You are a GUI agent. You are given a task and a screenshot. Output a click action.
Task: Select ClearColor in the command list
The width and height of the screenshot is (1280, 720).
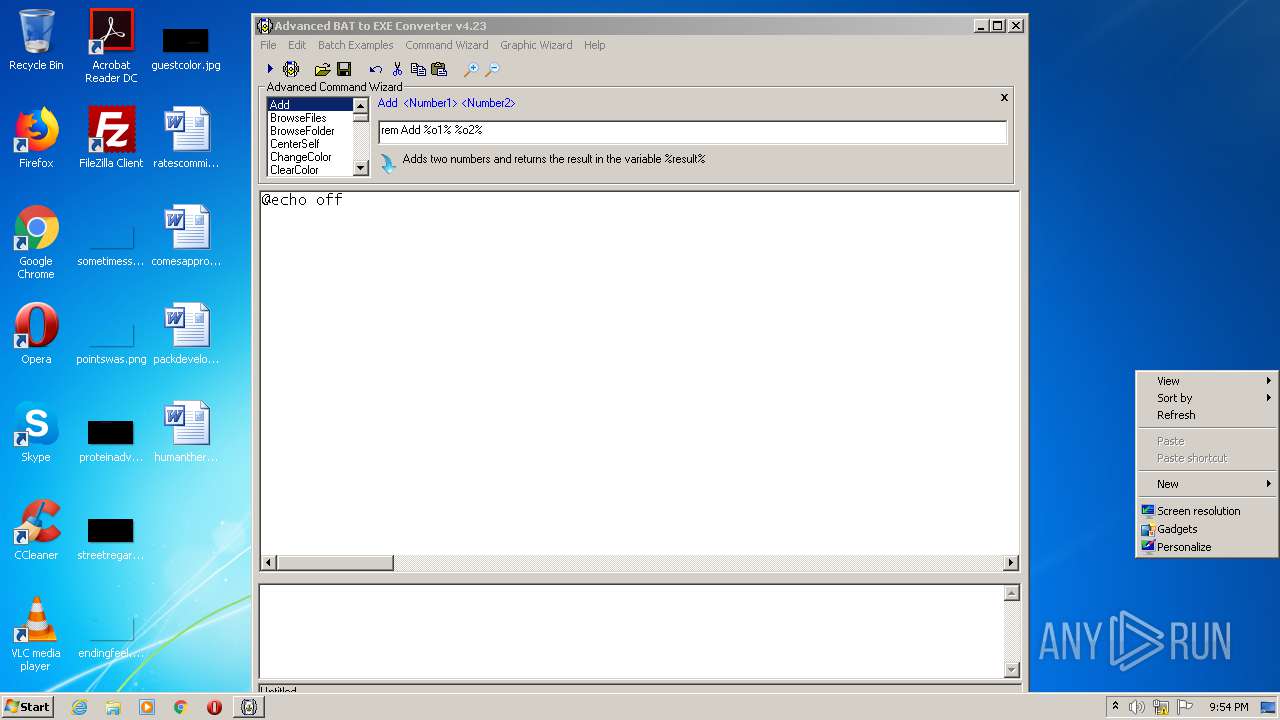[310, 170]
